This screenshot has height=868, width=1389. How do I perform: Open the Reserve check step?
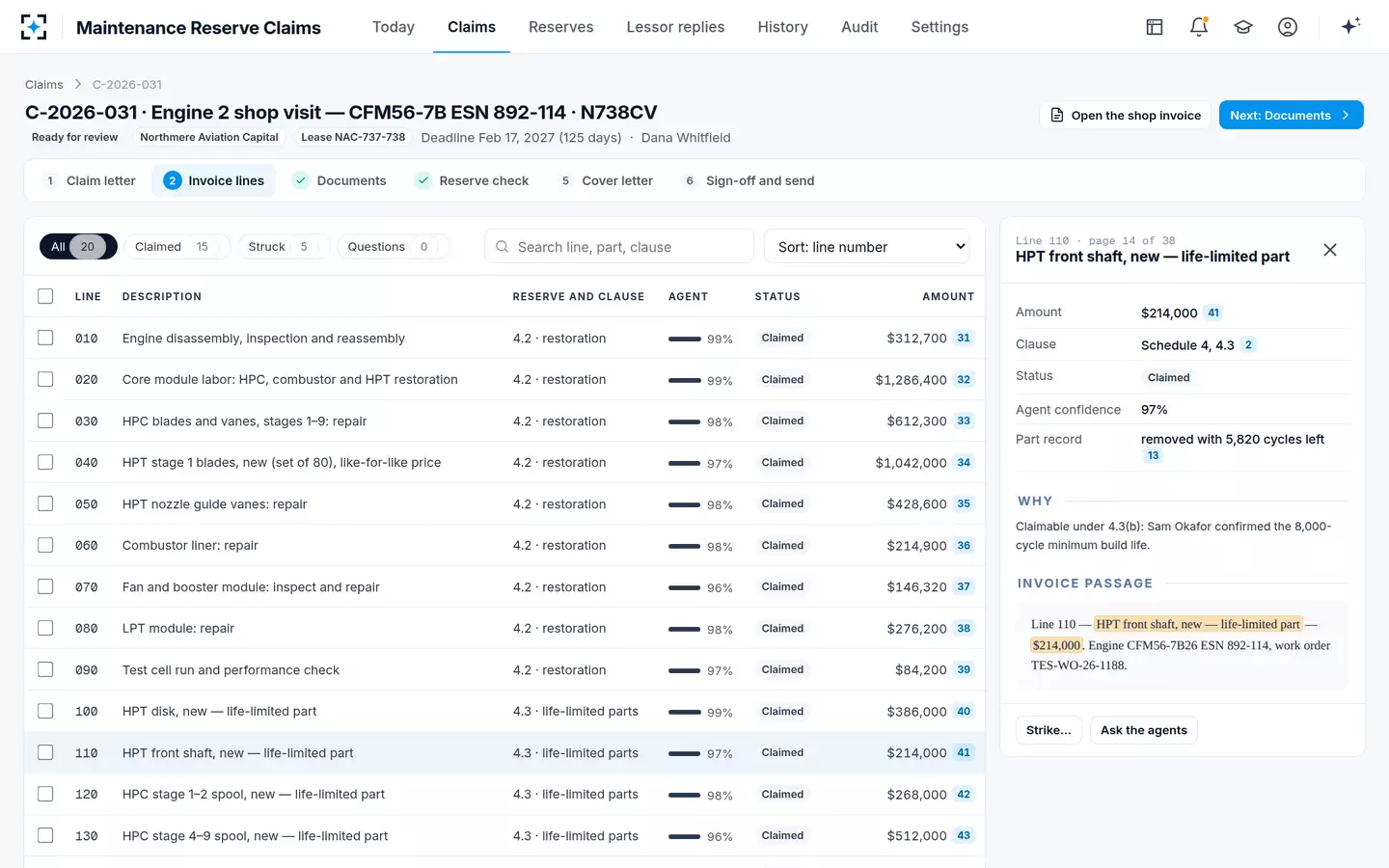472,180
